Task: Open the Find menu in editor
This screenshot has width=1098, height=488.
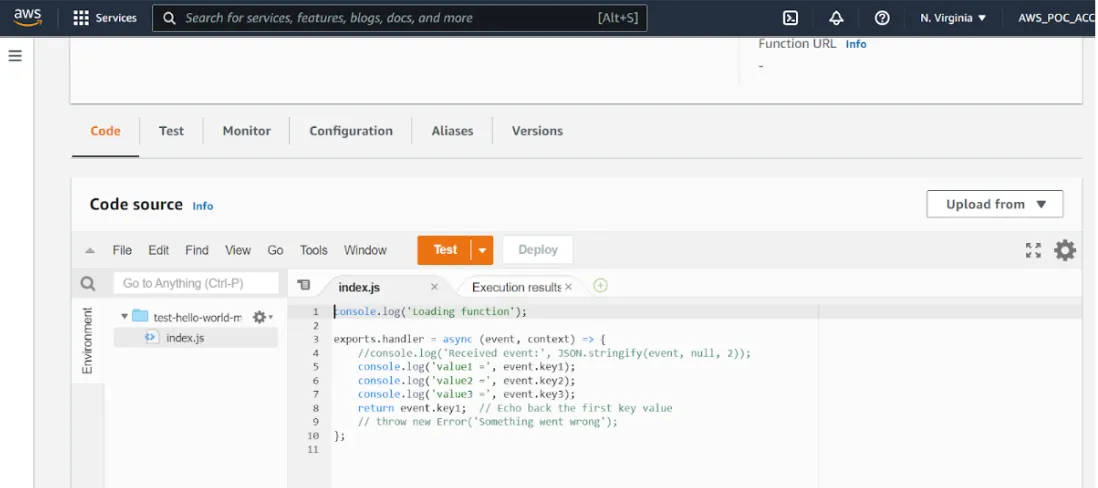Action: pos(197,250)
